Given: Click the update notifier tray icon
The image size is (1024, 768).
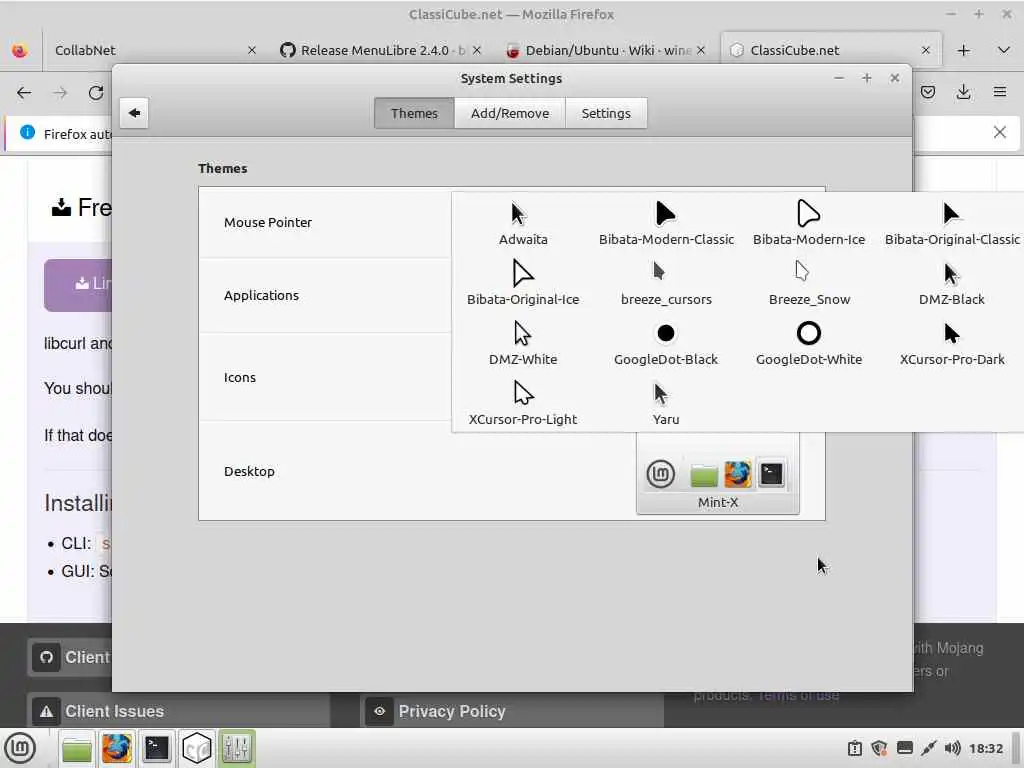Looking at the screenshot, I should (855, 748).
